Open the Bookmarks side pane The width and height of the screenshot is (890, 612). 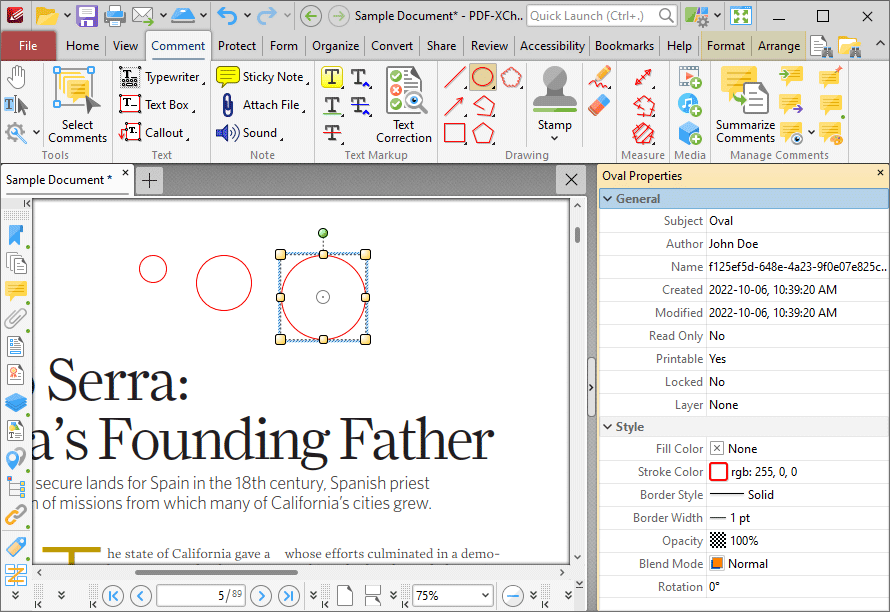(16, 235)
